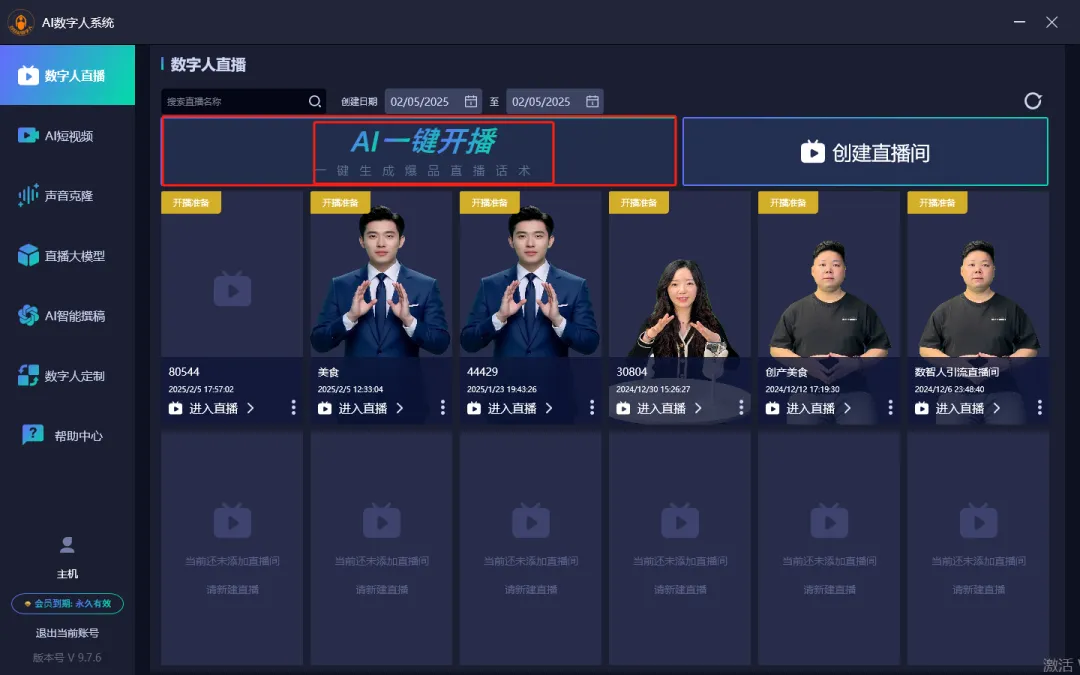Image resolution: width=1080 pixels, height=675 pixels.
Task: Click the AI一键开播 banner
Action: point(419,151)
